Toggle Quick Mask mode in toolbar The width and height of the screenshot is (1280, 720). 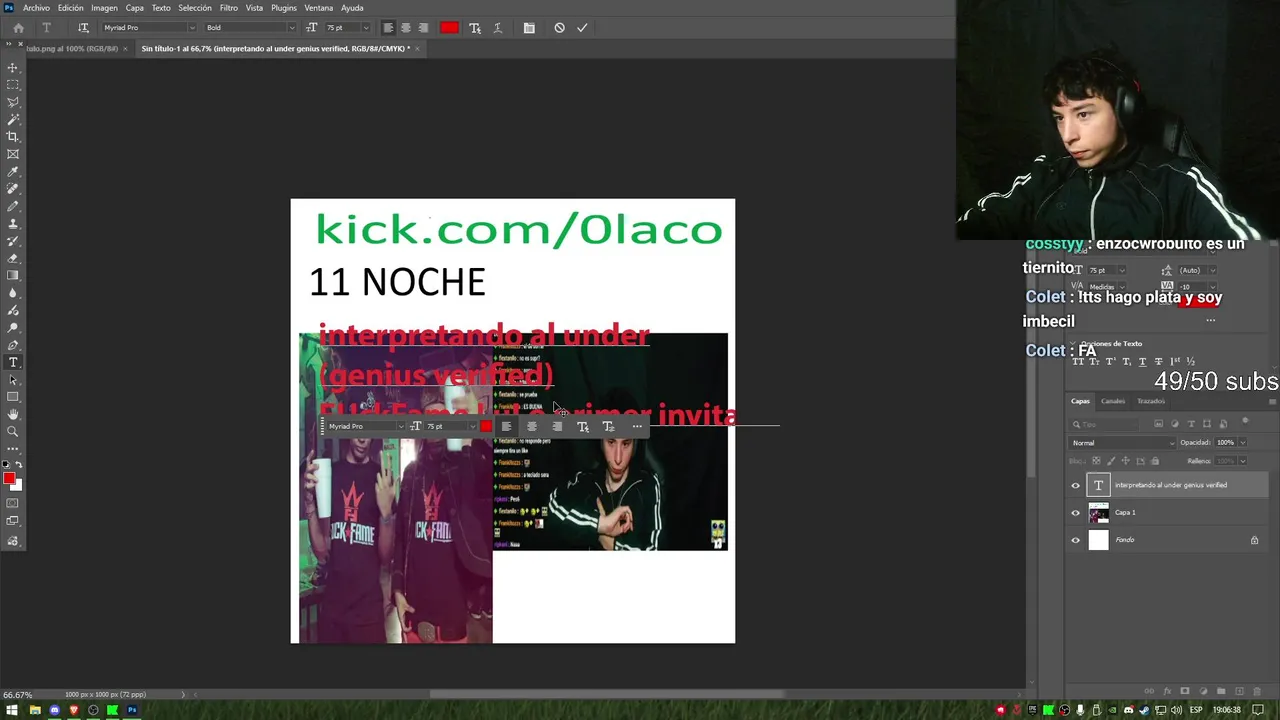(x=13, y=505)
